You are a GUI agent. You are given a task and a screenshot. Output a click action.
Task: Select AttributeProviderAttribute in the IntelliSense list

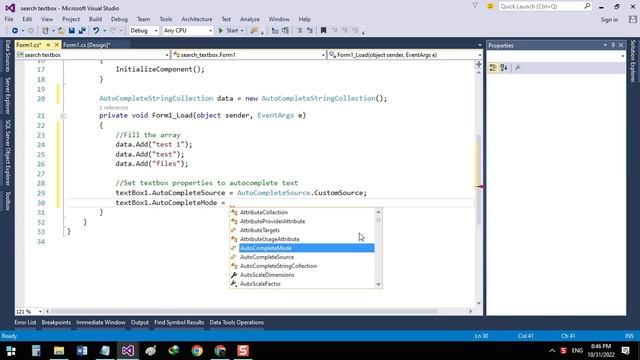click(302, 221)
